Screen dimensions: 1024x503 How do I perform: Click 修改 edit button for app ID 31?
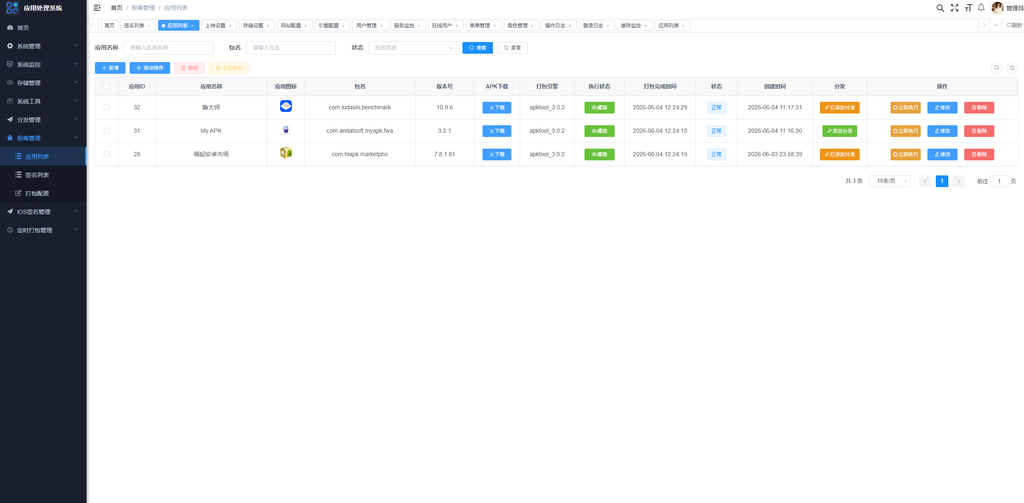942,131
